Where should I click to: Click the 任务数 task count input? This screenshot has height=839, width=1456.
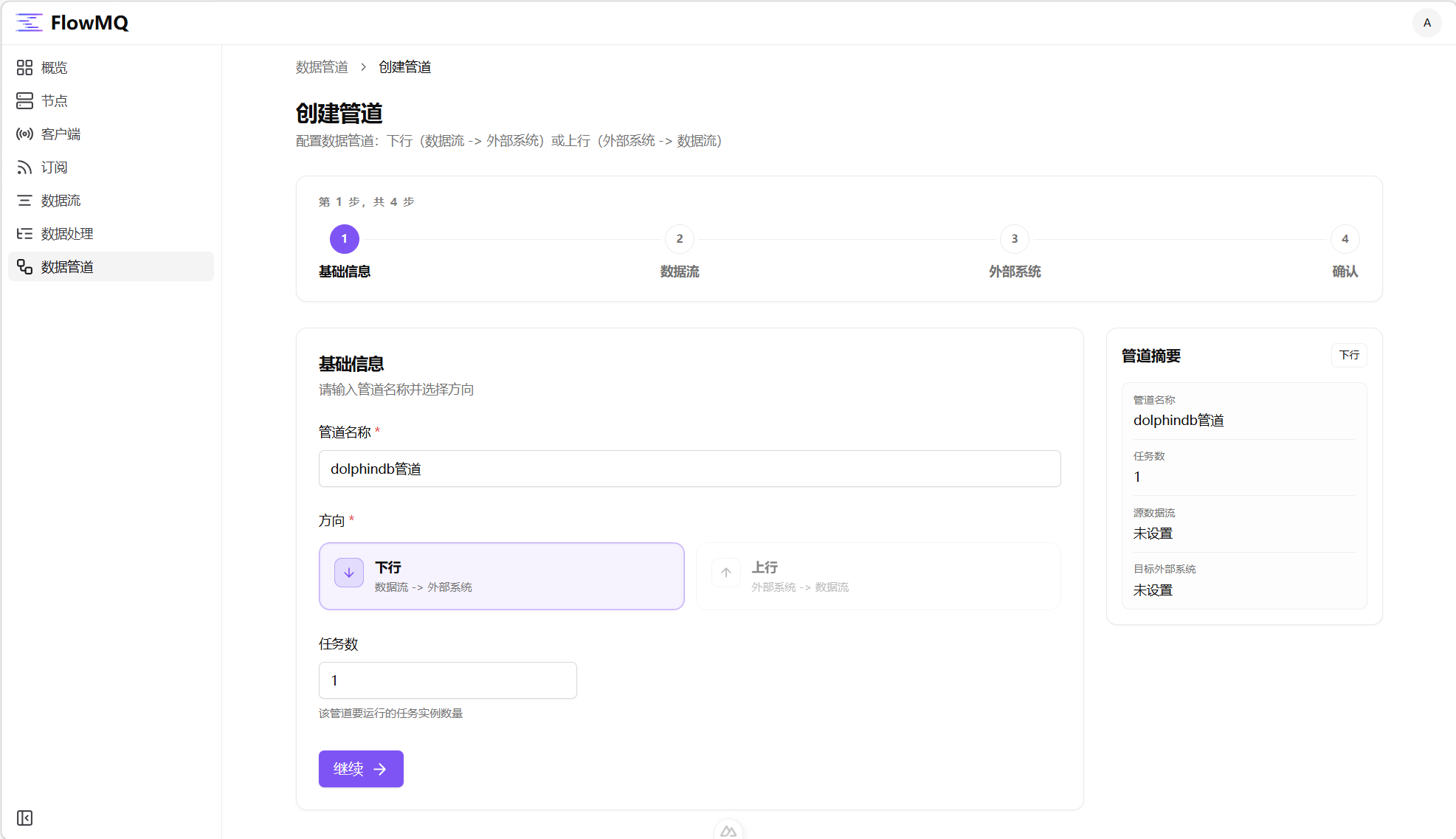click(447, 680)
